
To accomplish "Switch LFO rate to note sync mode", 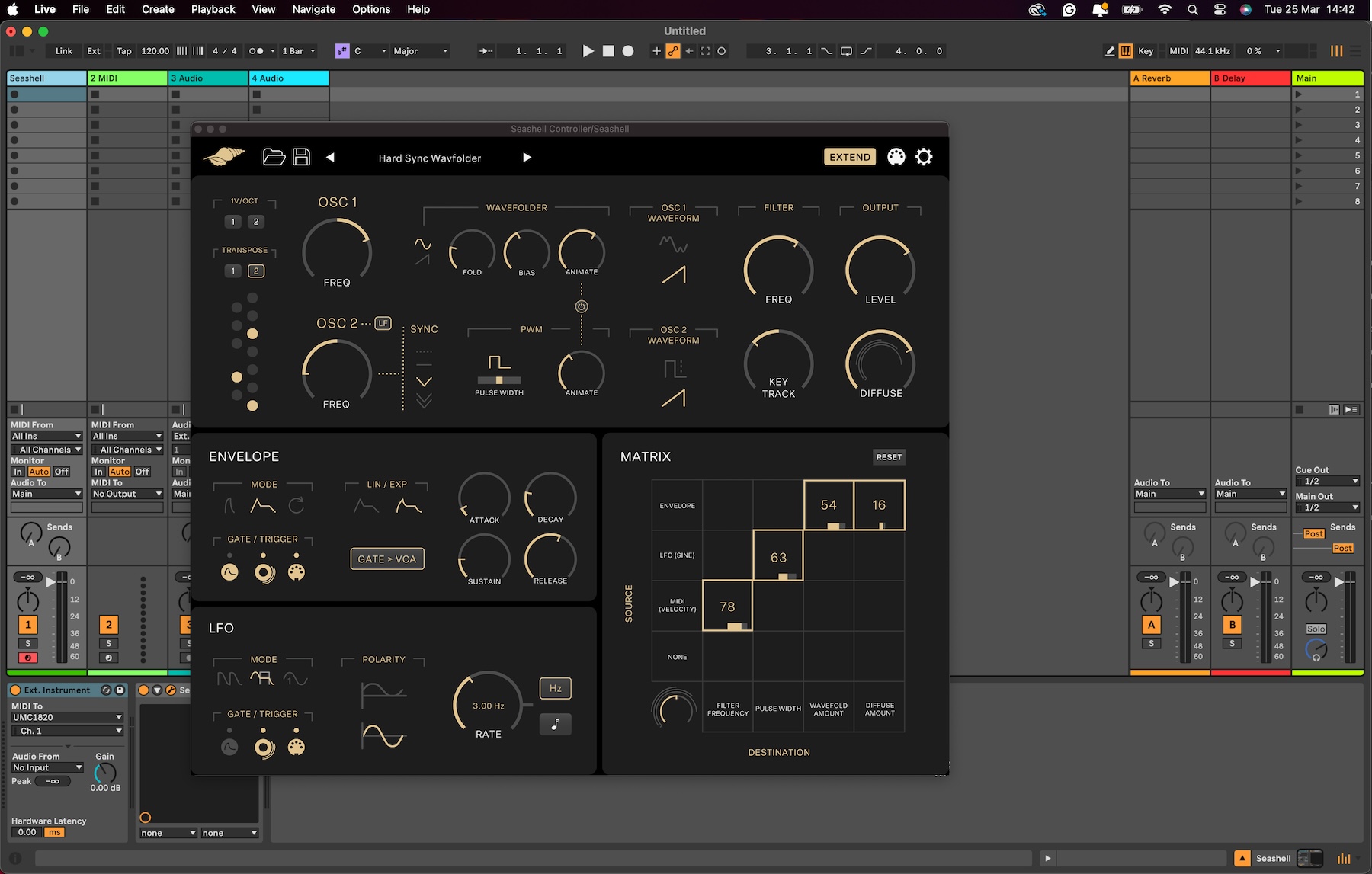I will [x=555, y=724].
